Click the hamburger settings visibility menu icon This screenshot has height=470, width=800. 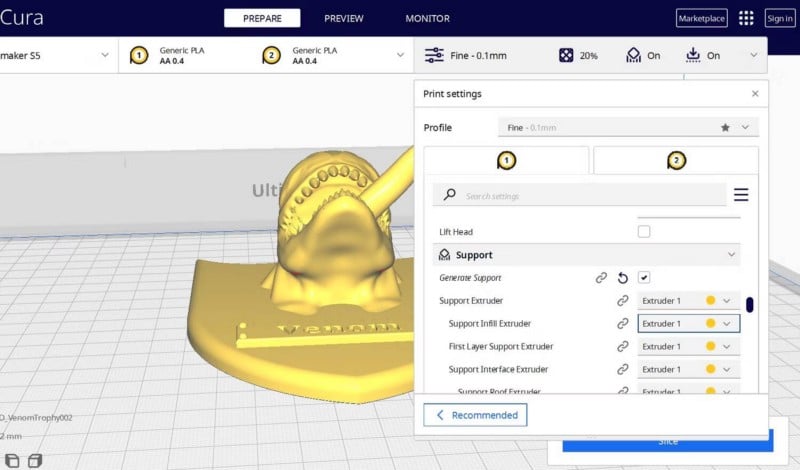(741, 195)
